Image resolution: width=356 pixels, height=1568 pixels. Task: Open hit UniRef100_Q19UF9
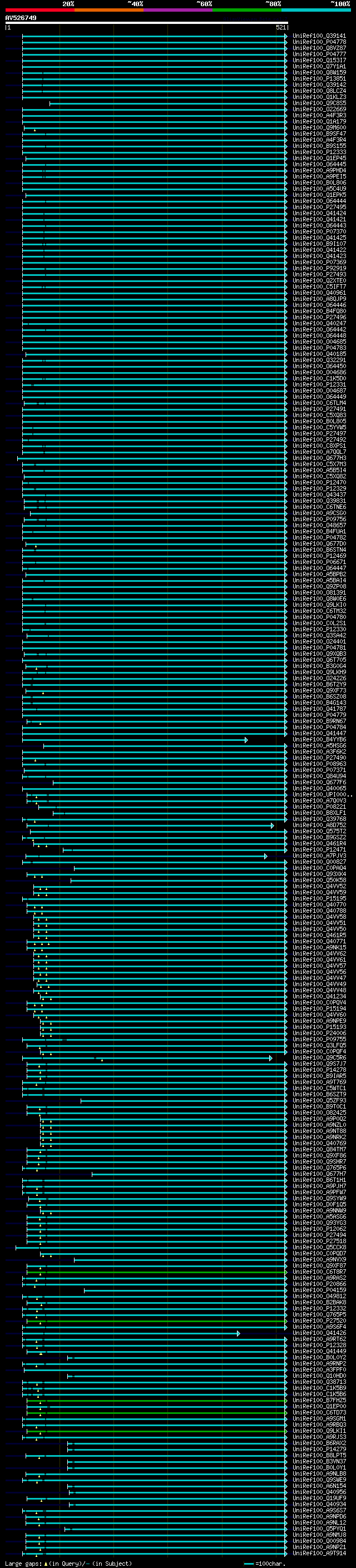(319, 1498)
